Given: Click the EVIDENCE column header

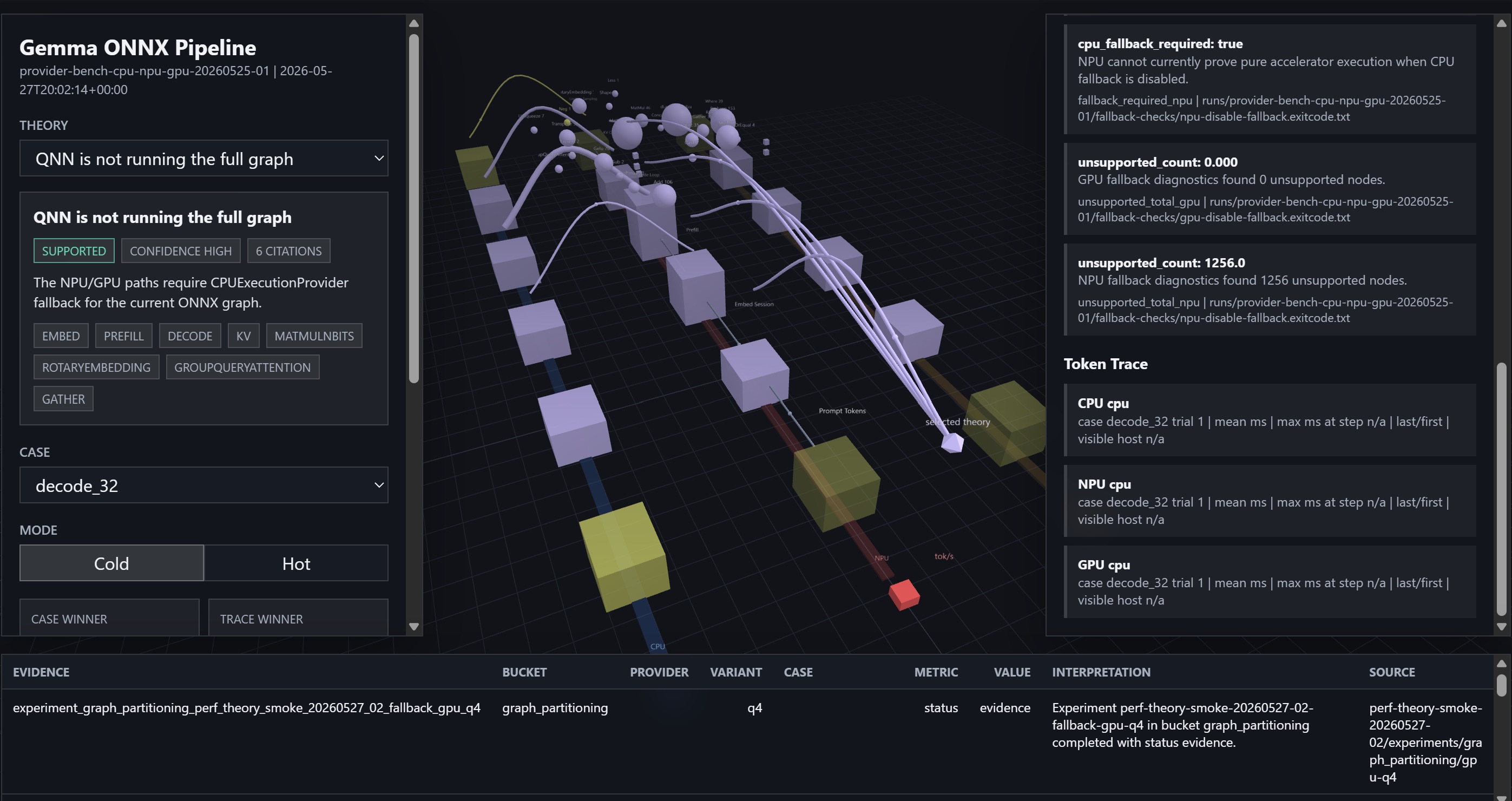Looking at the screenshot, I should click(41, 672).
